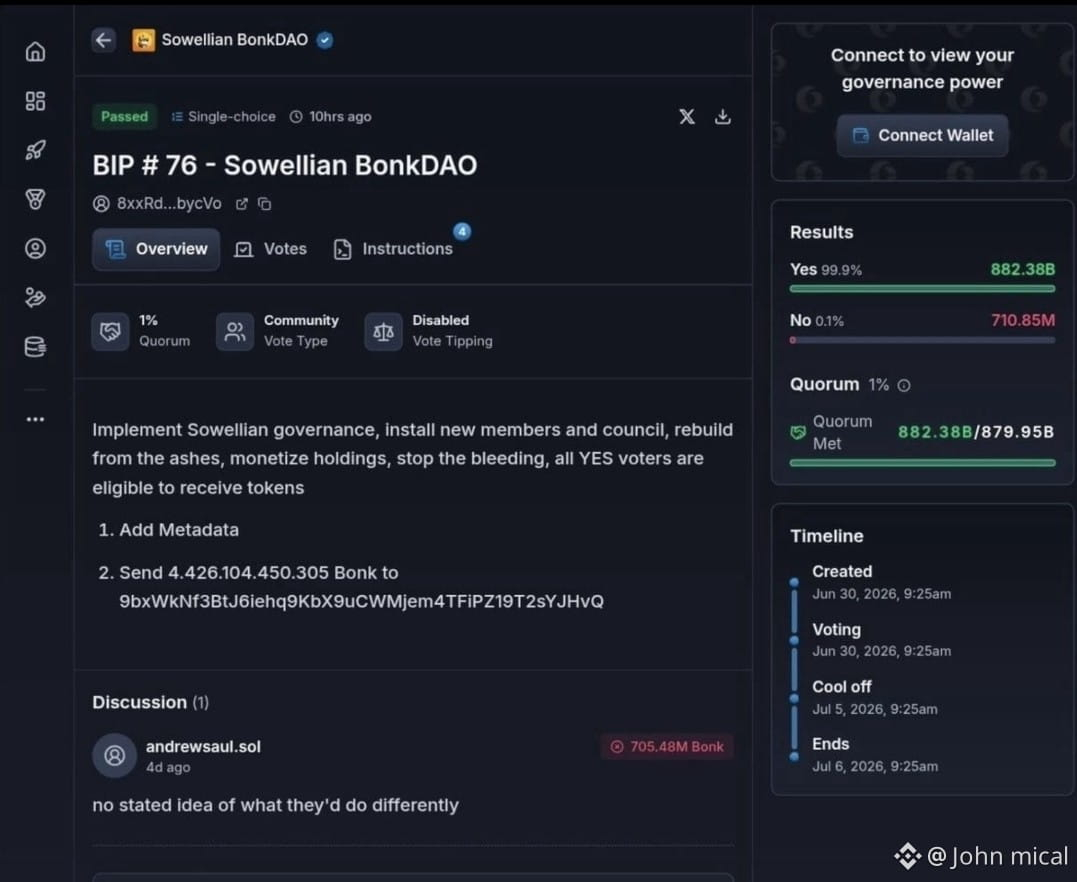Click the Ends timeline marker
Screen dimensions: 1077x882
(x=794, y=756)
